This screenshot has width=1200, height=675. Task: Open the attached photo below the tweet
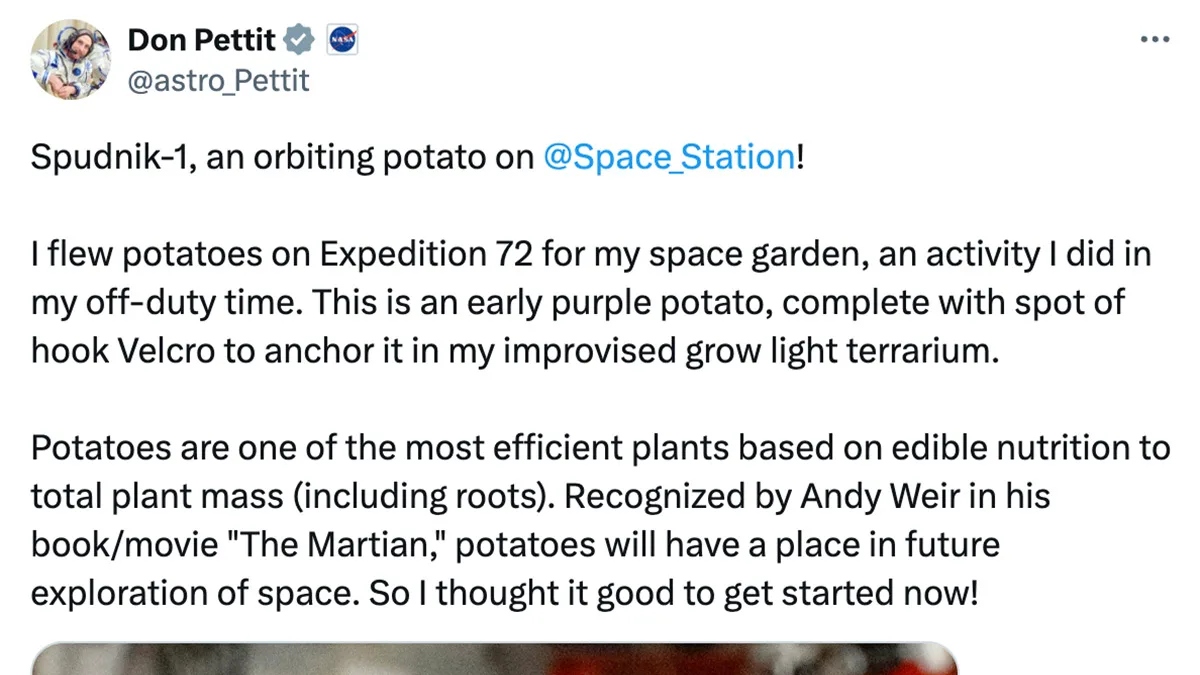(x=495, y=659)
